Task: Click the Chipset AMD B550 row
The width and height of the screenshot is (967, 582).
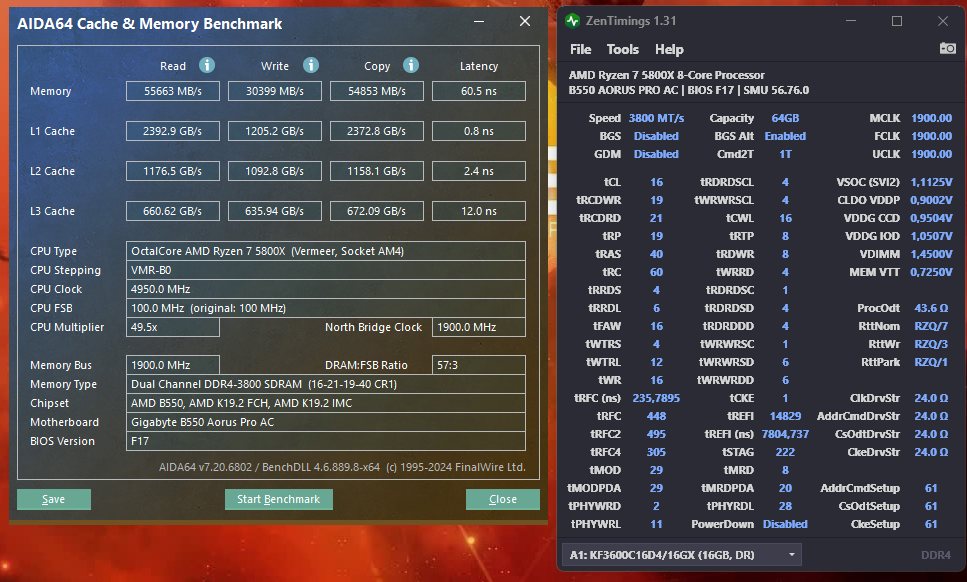Action: tap(326, 403)
